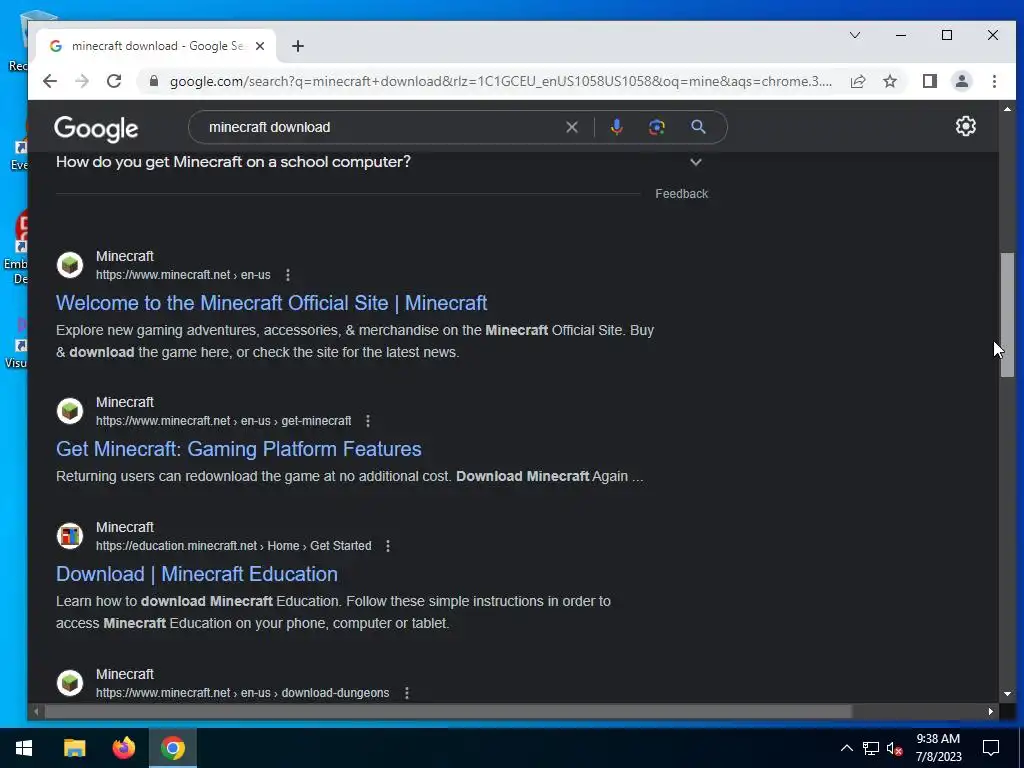Go to Google homepage logo
1024x768 pixels.
96,129
